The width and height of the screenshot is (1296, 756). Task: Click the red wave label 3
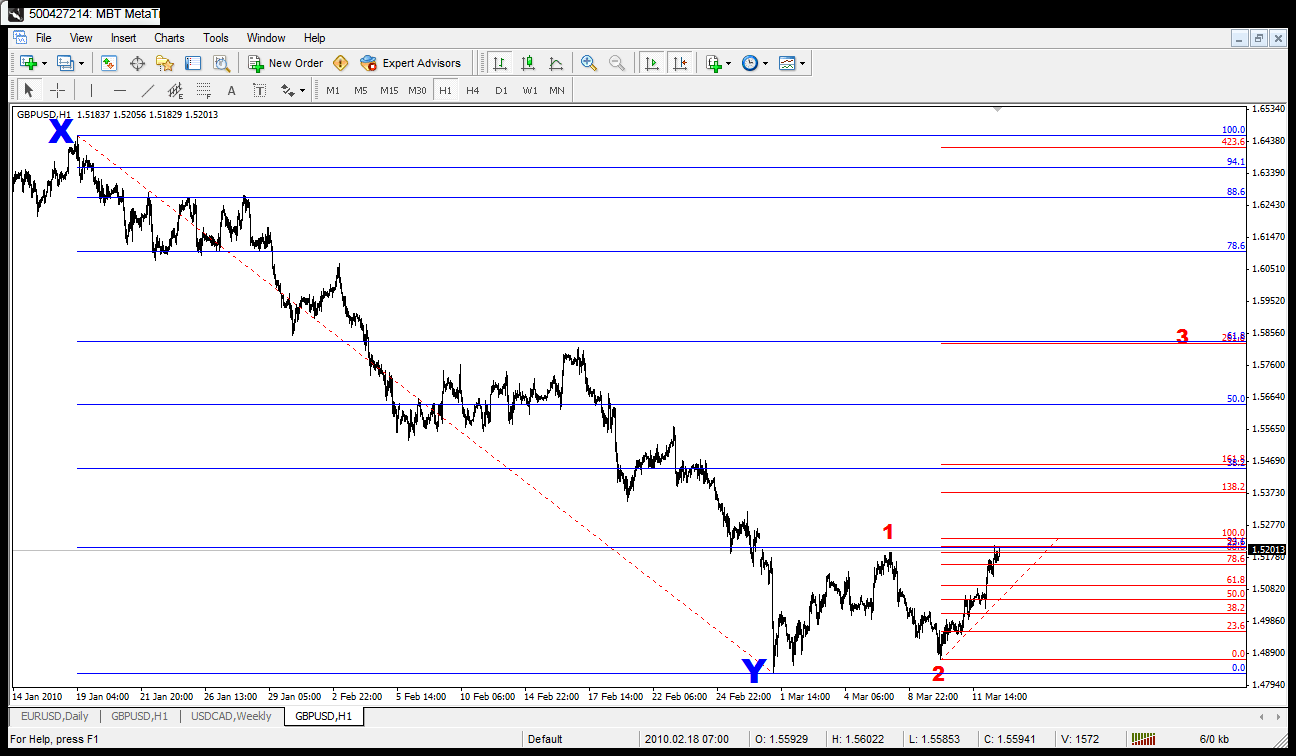[1182, 337]
